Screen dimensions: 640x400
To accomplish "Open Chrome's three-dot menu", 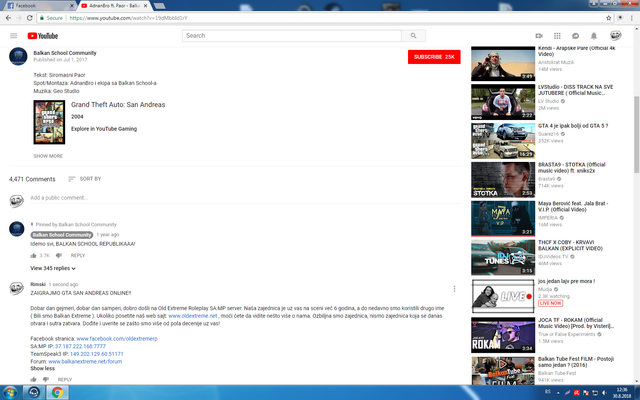I will tap(632, 18).
